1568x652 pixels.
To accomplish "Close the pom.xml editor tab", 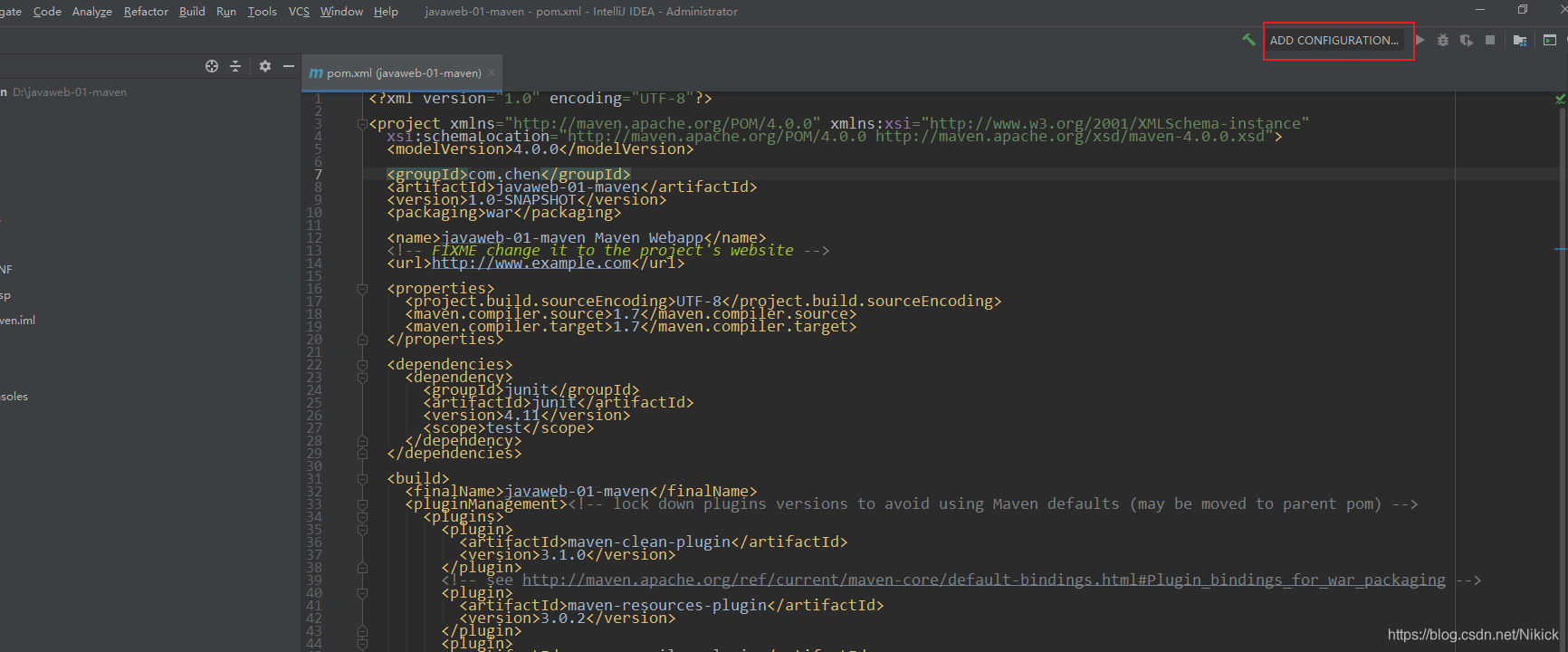I will [x=492, y=72].
